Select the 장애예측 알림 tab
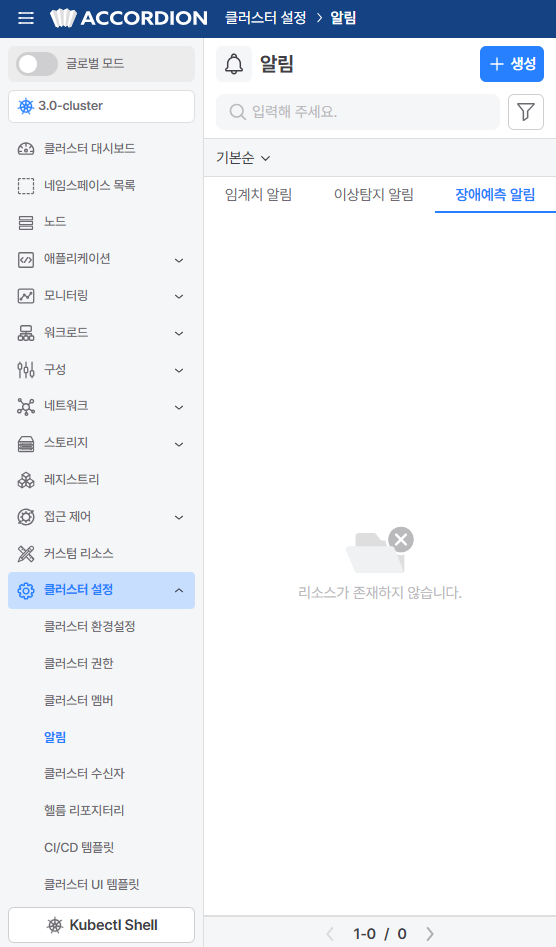Screen dimensions: 556x947 pos(495,195)
